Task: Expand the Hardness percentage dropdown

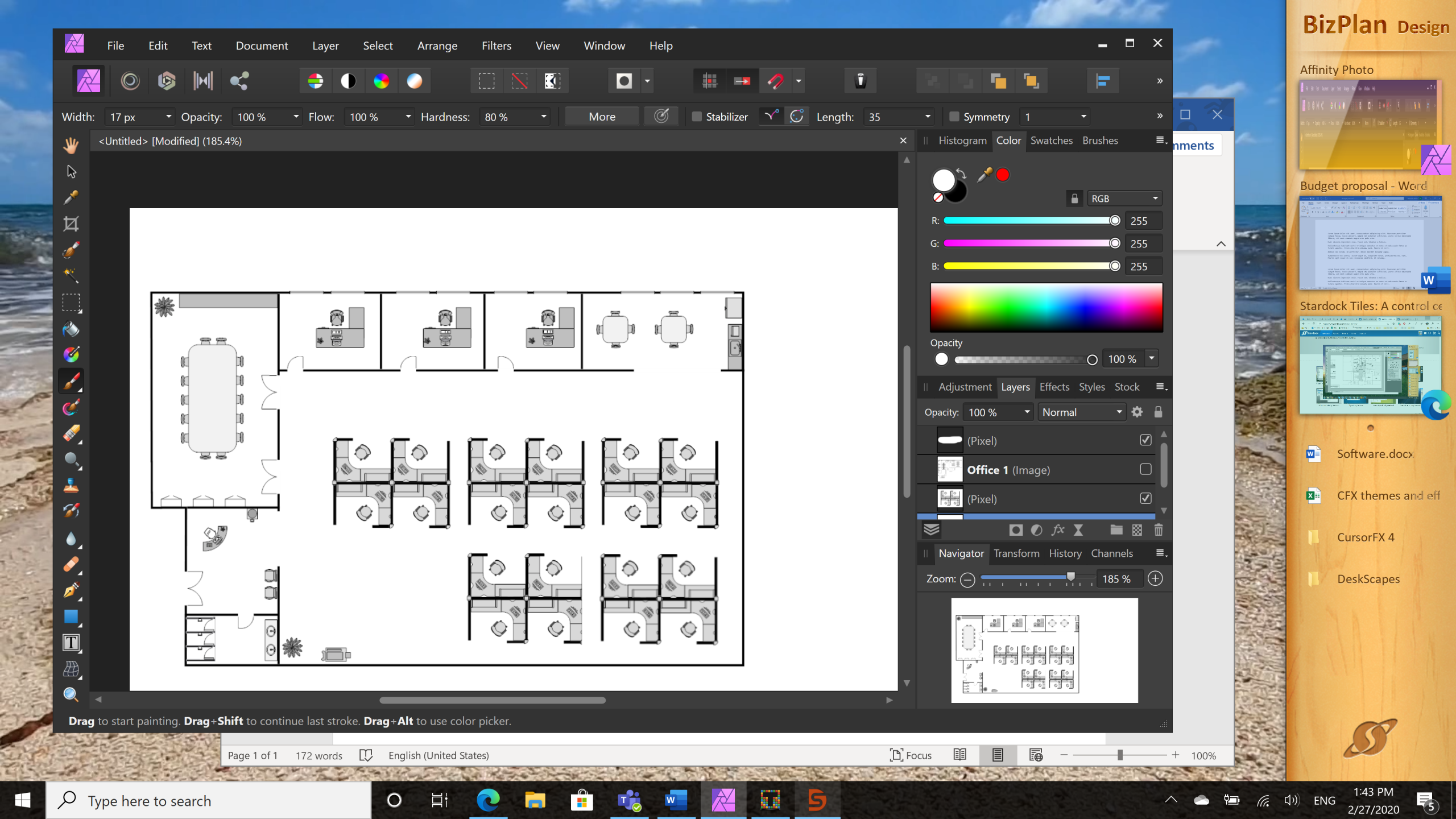Action: [543, 117]
